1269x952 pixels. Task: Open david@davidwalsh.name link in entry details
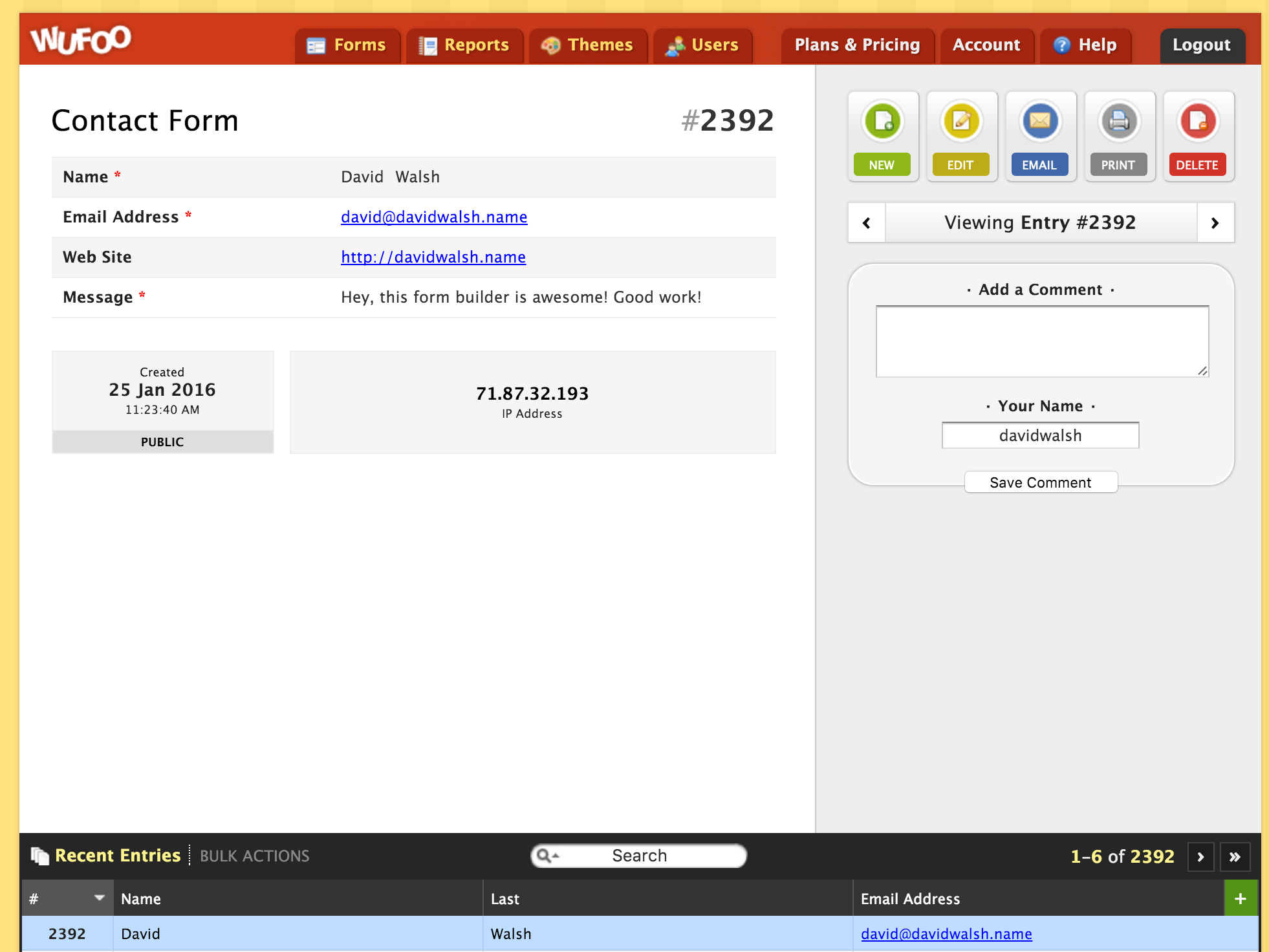click(434, 217)
